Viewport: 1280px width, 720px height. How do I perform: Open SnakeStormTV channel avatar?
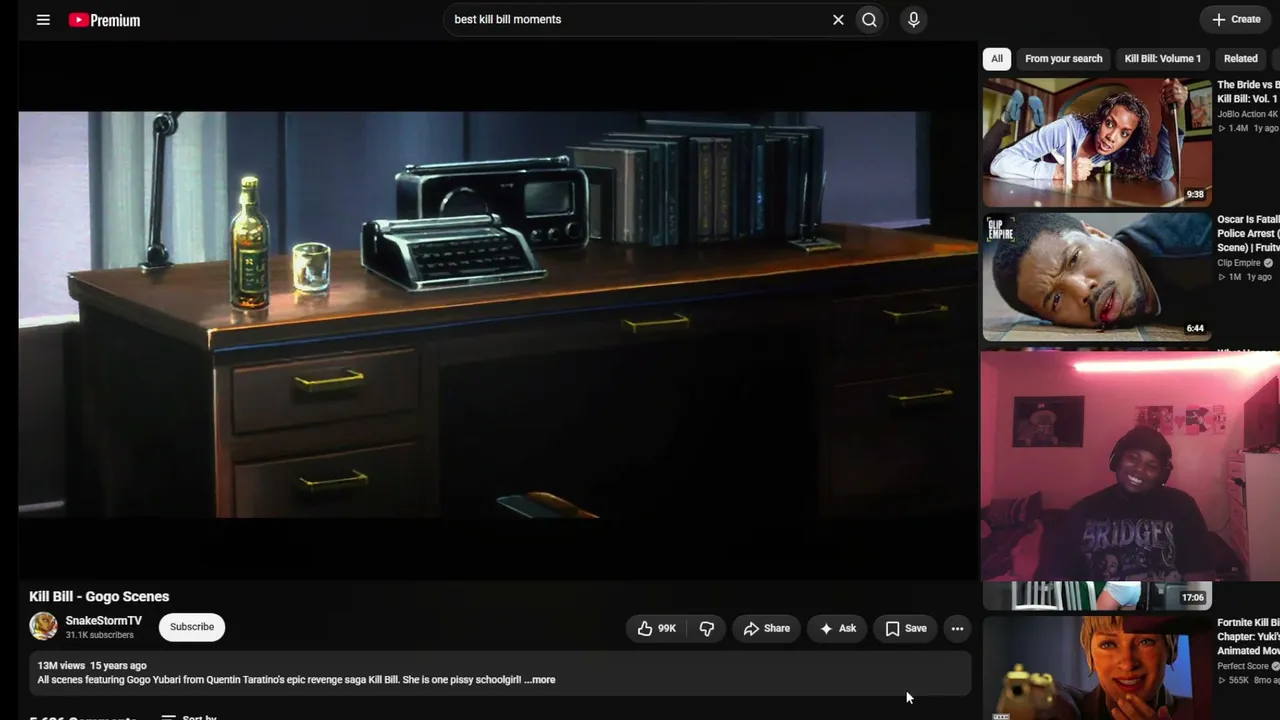[x=43, y=627]
